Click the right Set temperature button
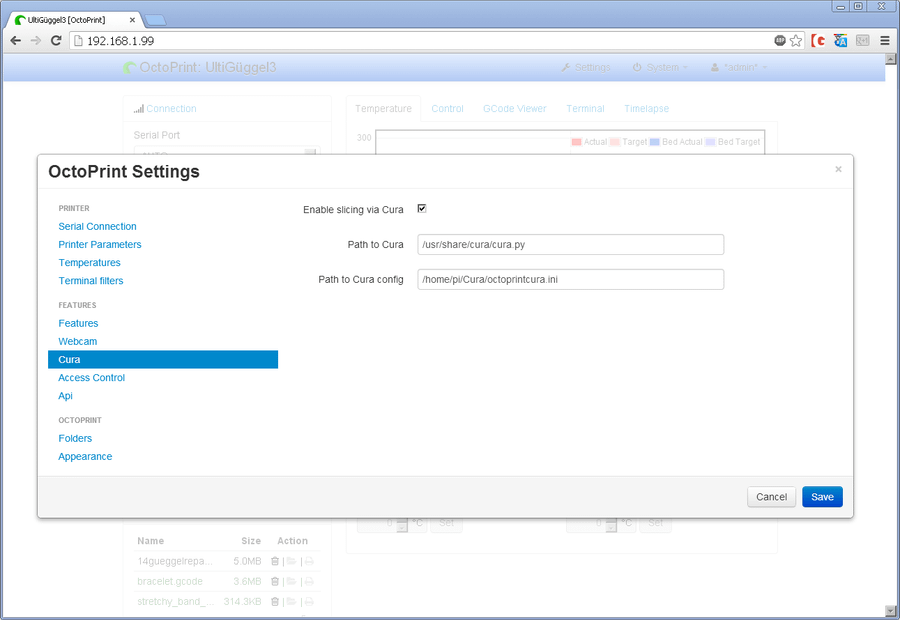The height and width of the screenshot is (620, 900). click(x=655, y=524)
